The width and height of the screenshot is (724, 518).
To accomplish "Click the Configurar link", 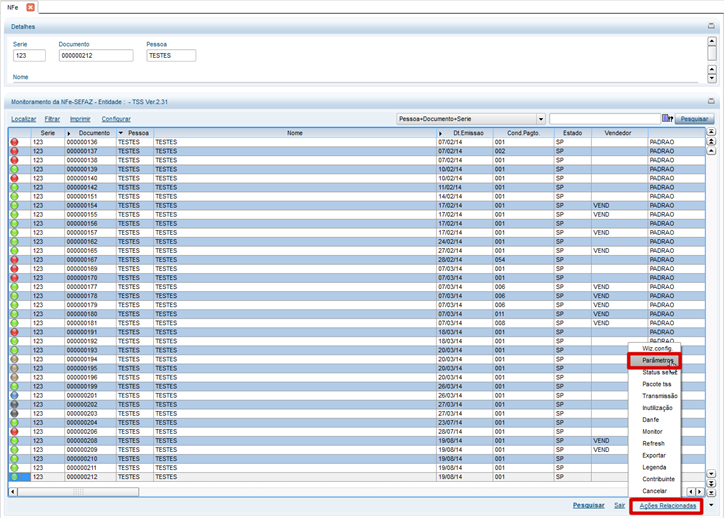I will pos(116,119).
